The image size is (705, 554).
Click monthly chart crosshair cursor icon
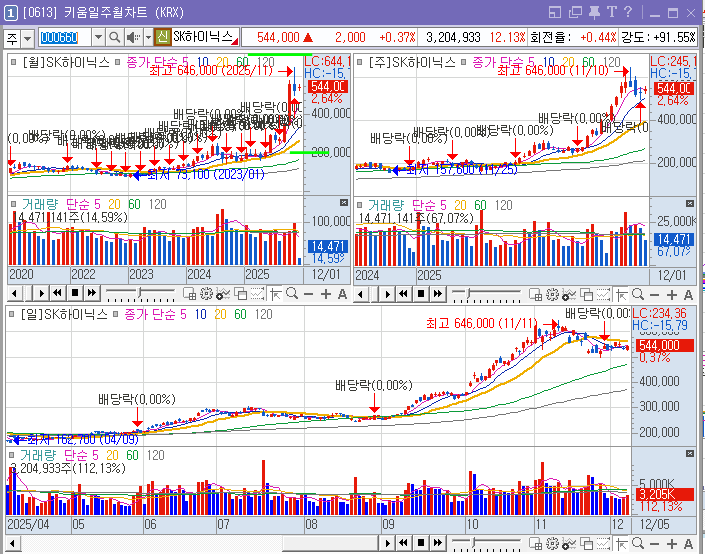click(275, 294)
